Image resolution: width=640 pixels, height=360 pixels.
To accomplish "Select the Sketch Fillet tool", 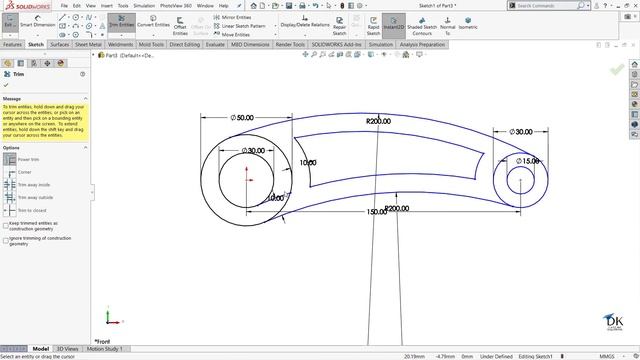I will point(89,35).
